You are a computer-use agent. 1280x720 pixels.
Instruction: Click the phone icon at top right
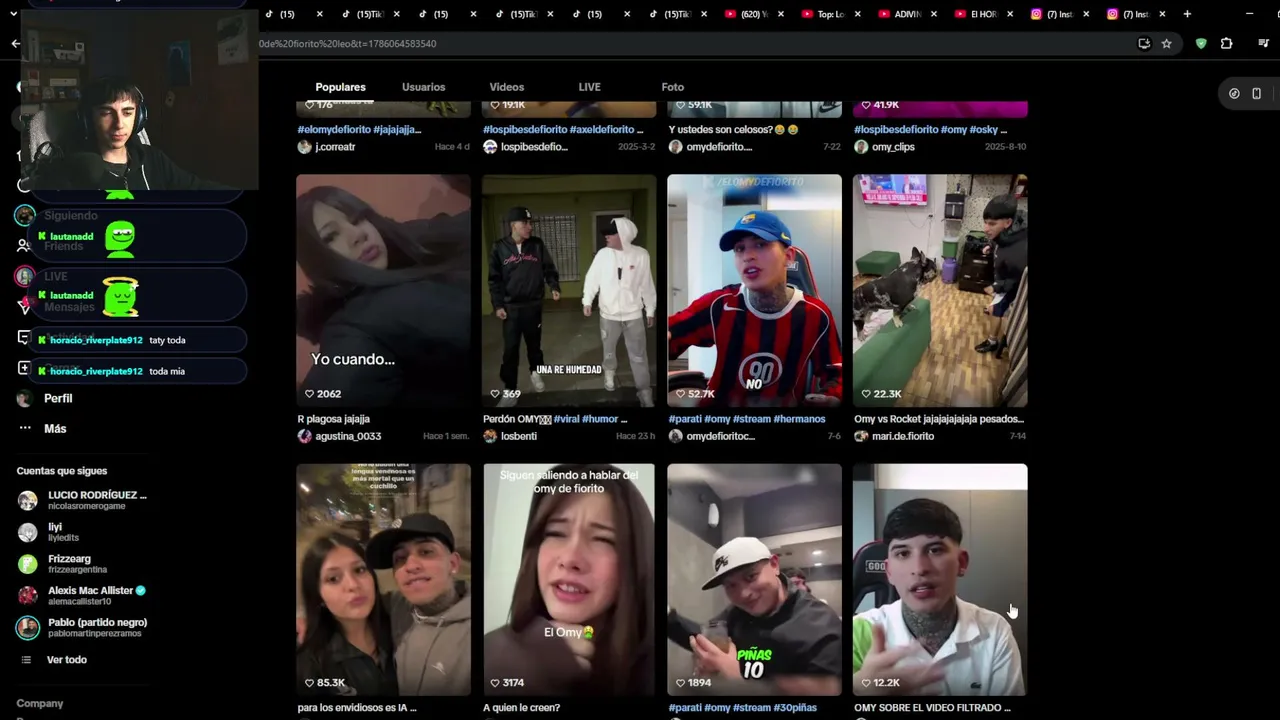(x=1257, y=93)
